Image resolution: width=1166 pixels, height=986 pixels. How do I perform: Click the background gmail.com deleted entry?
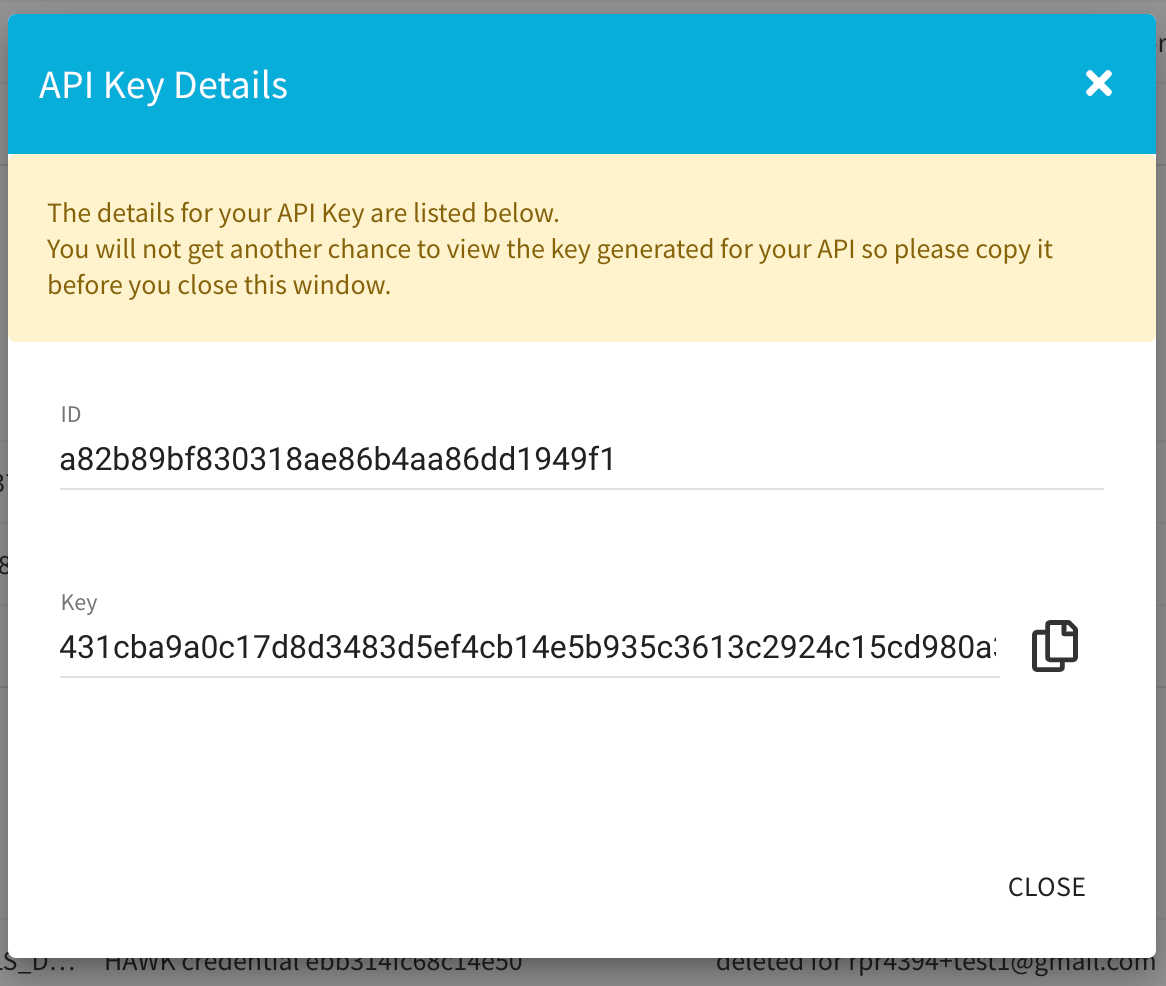[935, 964]
